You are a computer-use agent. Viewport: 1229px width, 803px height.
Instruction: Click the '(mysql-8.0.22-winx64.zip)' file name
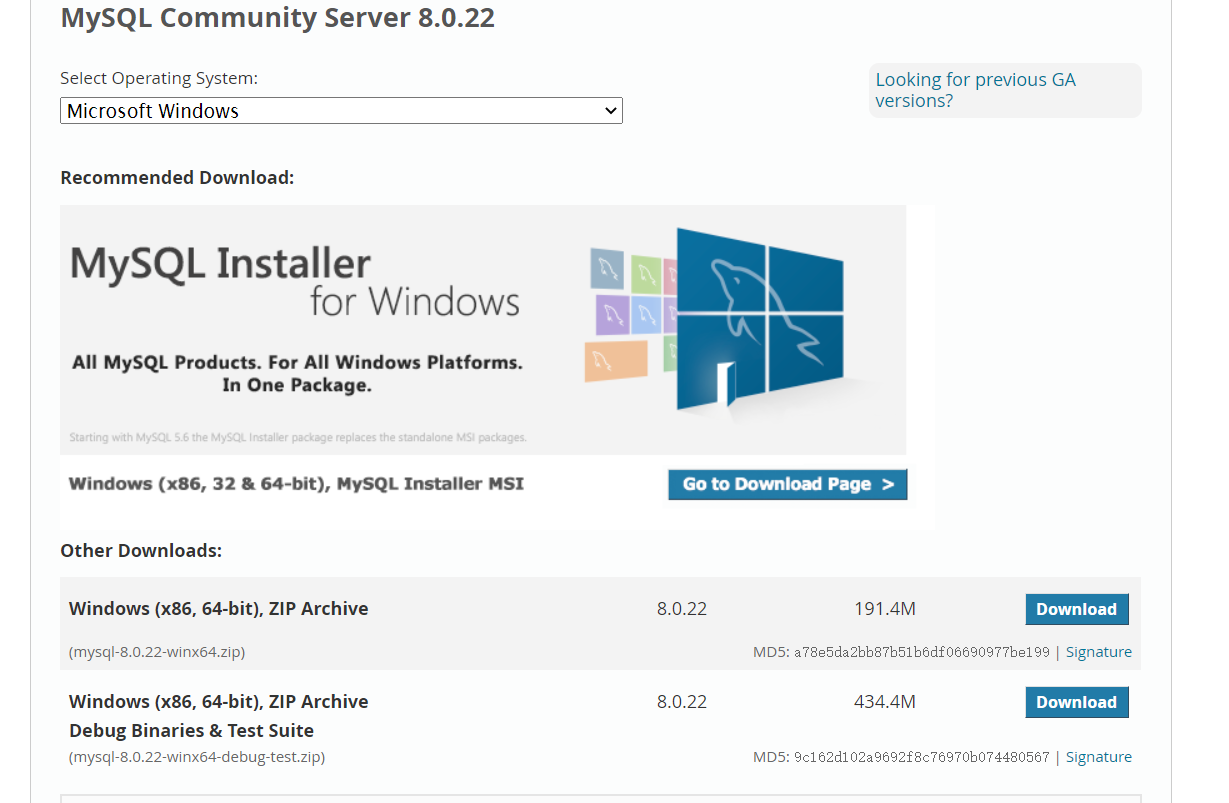[157, 652]
